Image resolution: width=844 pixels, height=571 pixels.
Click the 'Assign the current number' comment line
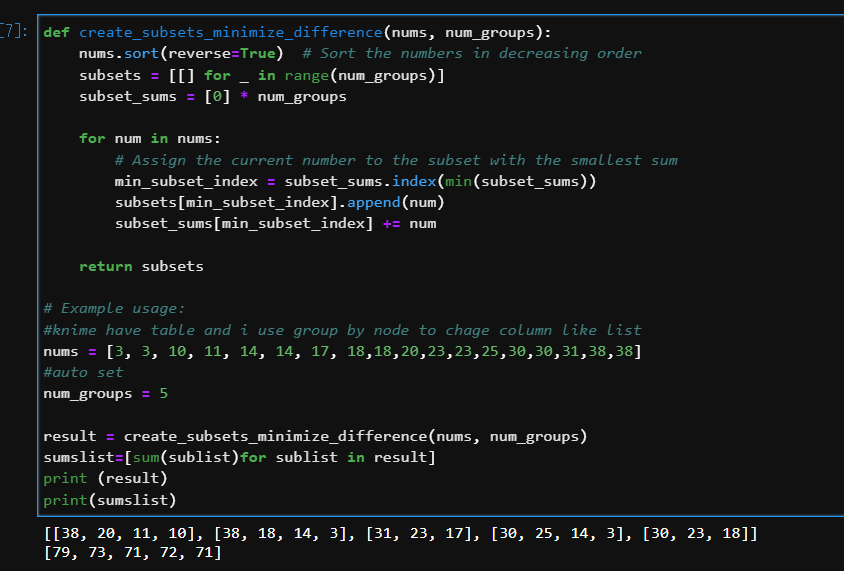coord(396,160)
